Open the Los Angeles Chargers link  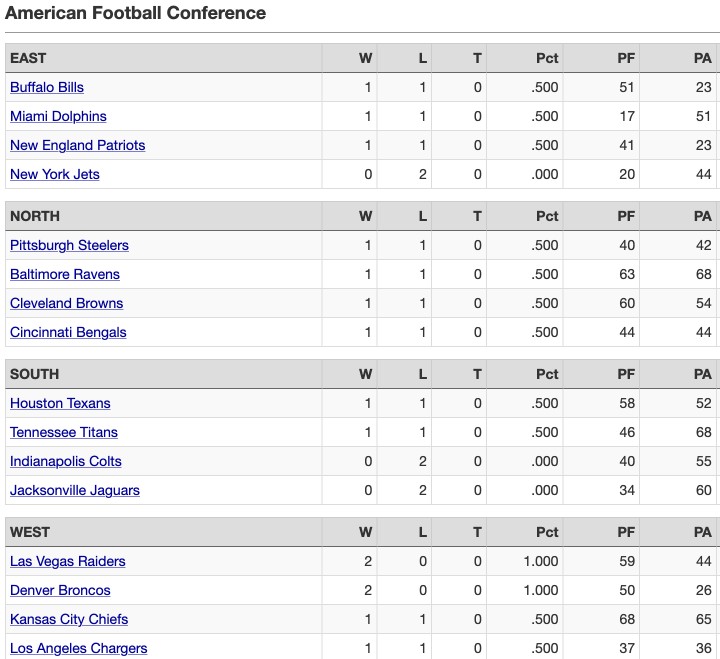pos(79,648)
